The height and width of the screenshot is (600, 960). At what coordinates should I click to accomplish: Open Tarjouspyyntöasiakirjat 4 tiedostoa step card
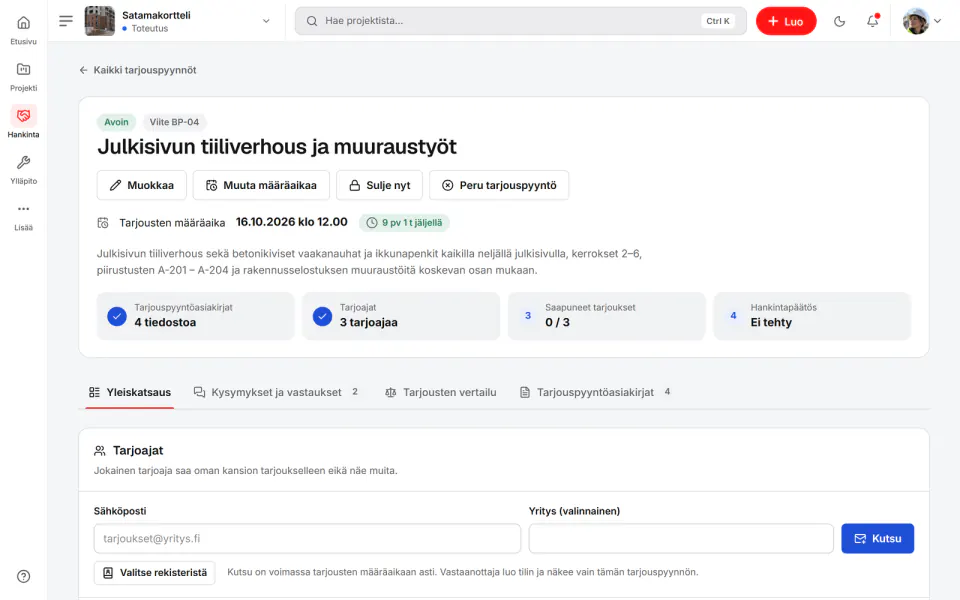195,316
